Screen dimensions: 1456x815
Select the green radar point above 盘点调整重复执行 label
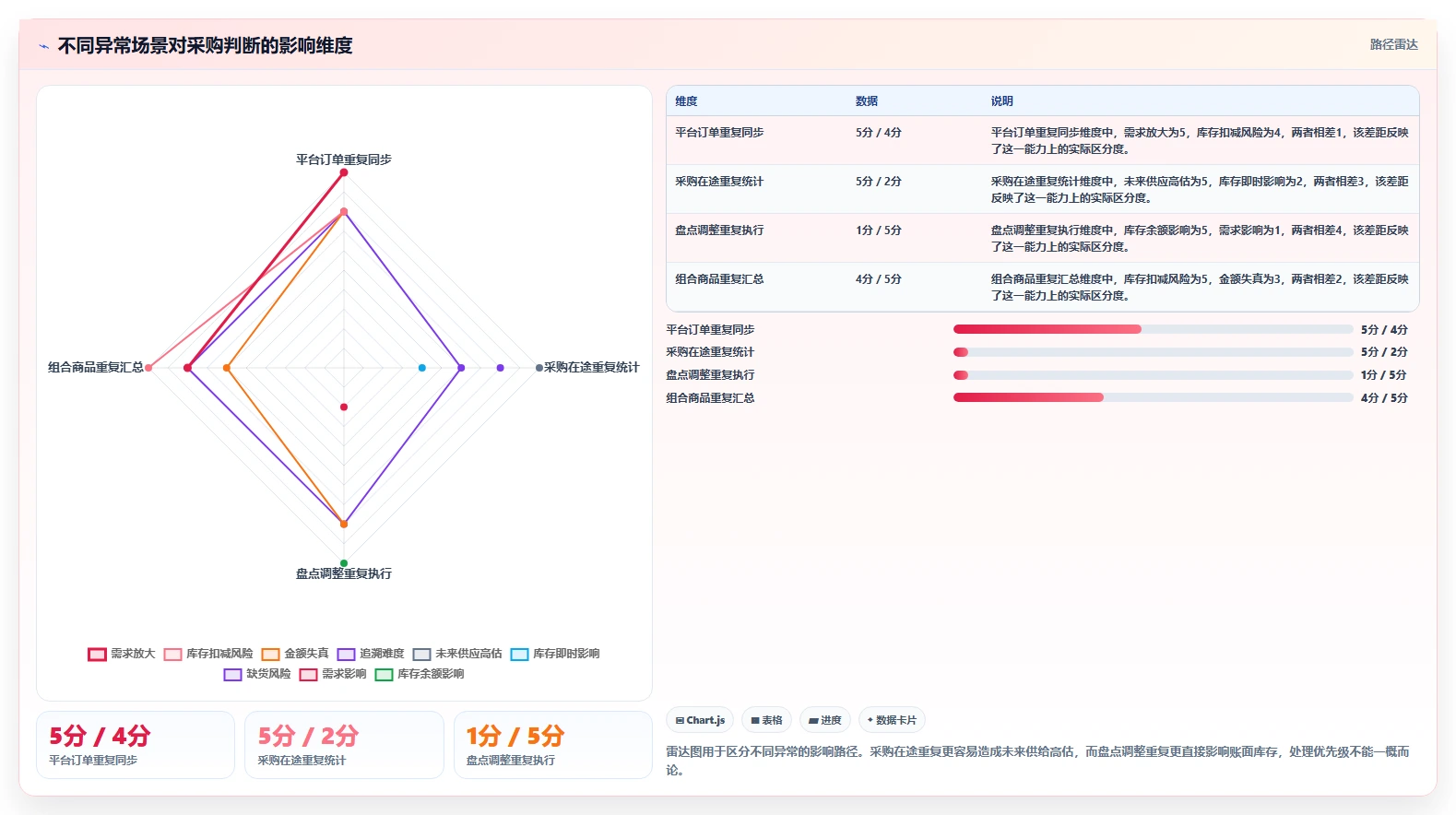(x=344, y=563)
